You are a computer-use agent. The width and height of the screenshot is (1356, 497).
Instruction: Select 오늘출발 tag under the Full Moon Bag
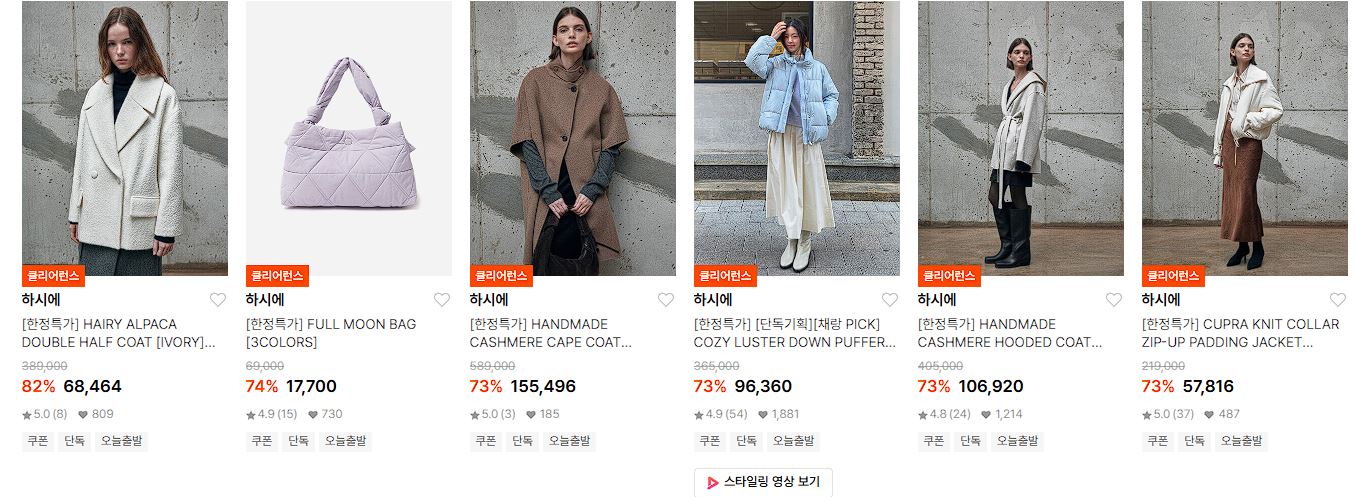pyautogui.click(x=345, y=441)
